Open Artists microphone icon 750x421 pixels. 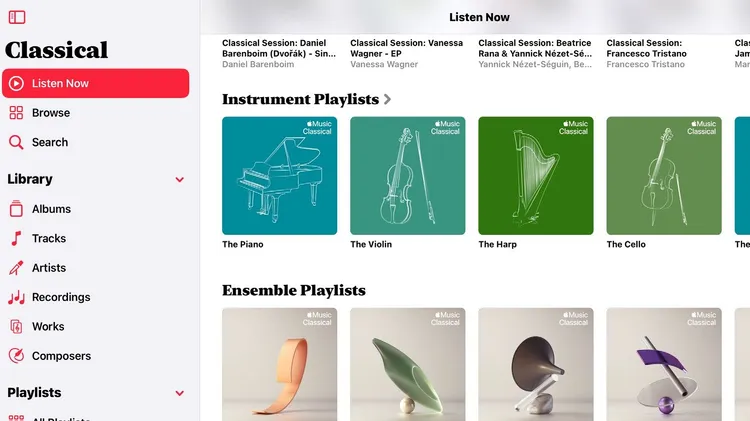click(16, 268)
